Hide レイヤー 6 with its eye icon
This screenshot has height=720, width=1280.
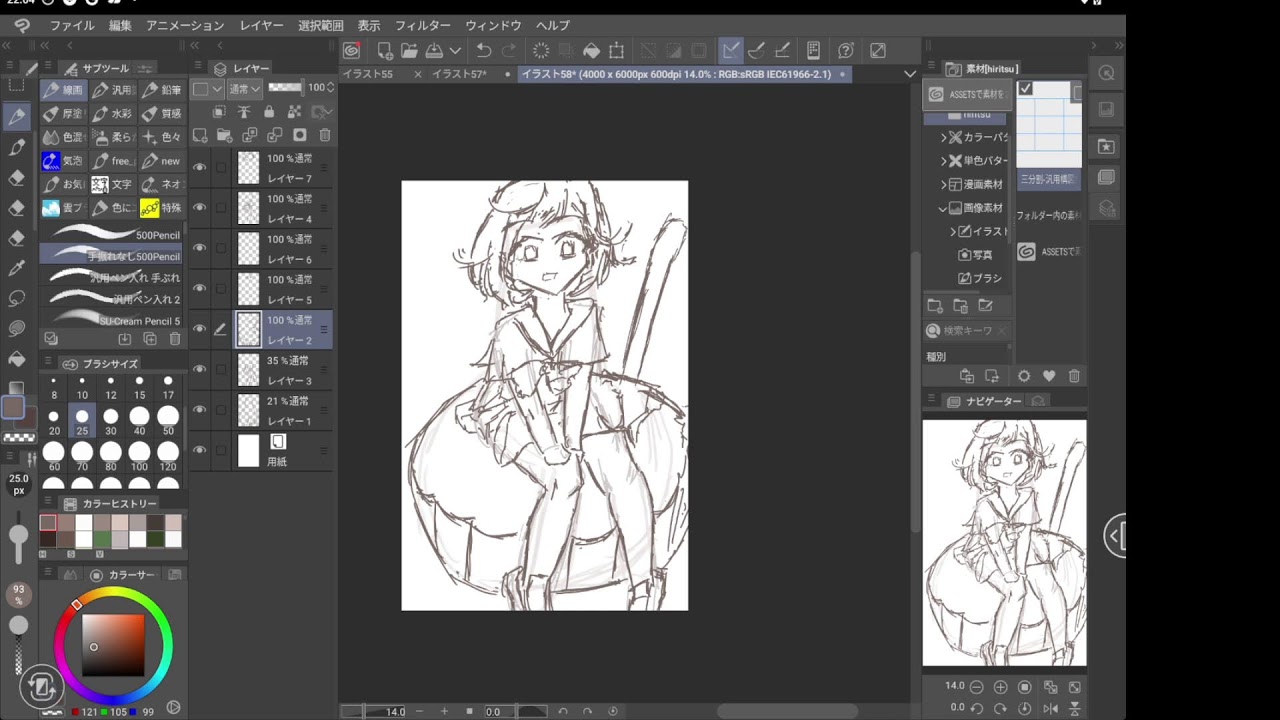[200, 248]
